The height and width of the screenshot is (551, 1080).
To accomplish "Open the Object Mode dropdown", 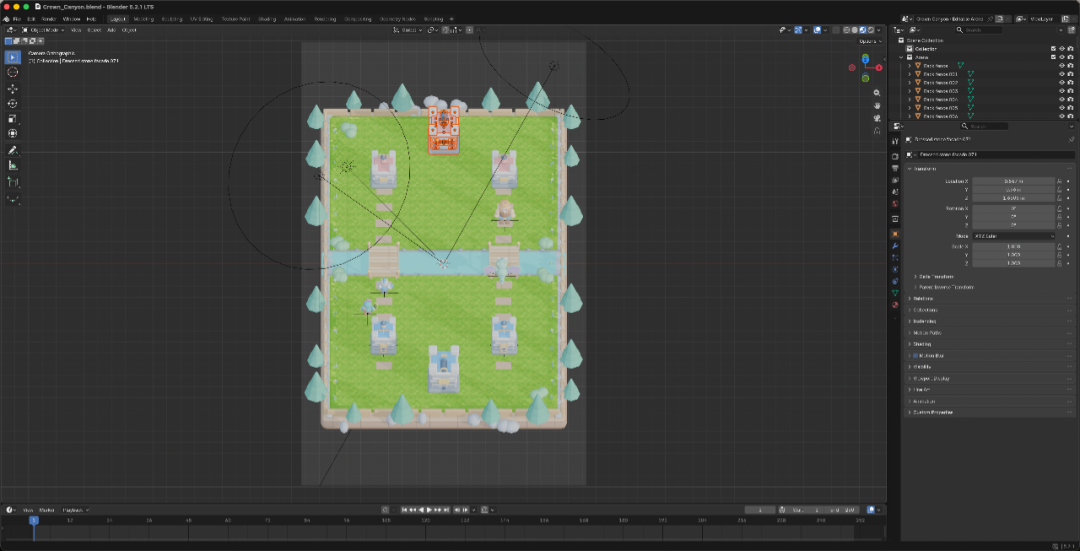I will tap(43, 30).
